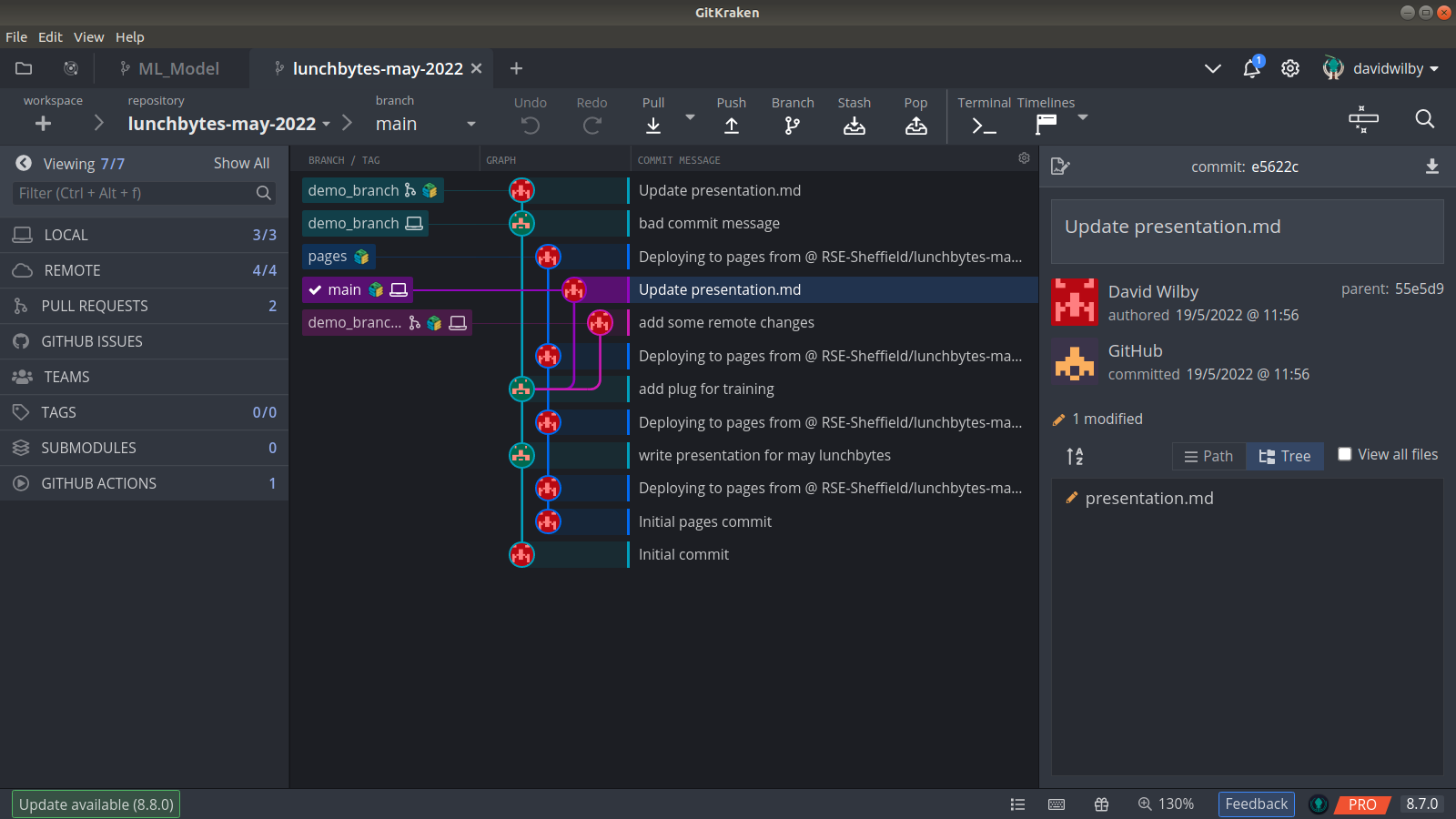
Task: Click the sort files alphabetically icon
Action: [x=1075, y=456]
